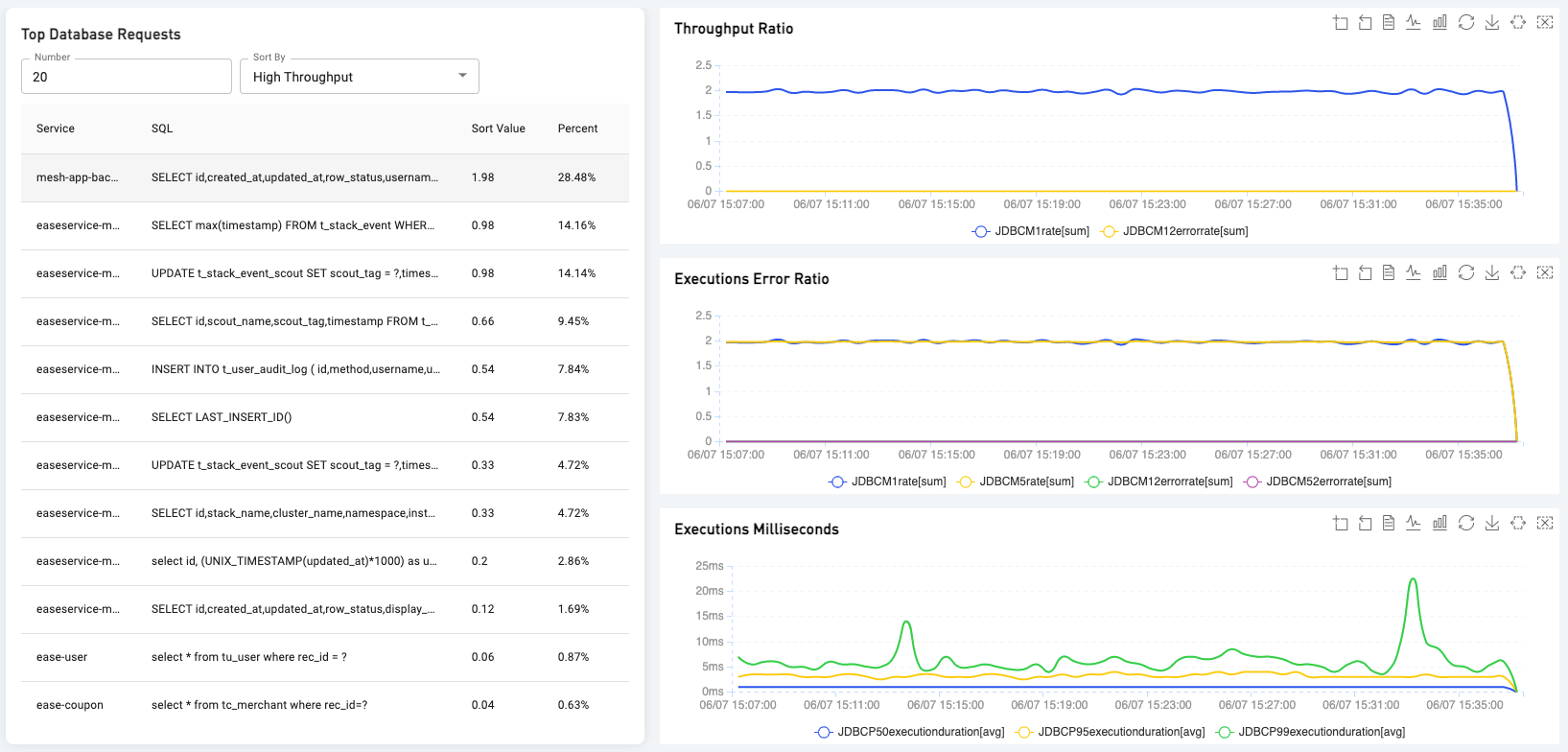Clear brush selection on Executions Milliseconds
The image size is (1568, 752).
point(1545,523)
